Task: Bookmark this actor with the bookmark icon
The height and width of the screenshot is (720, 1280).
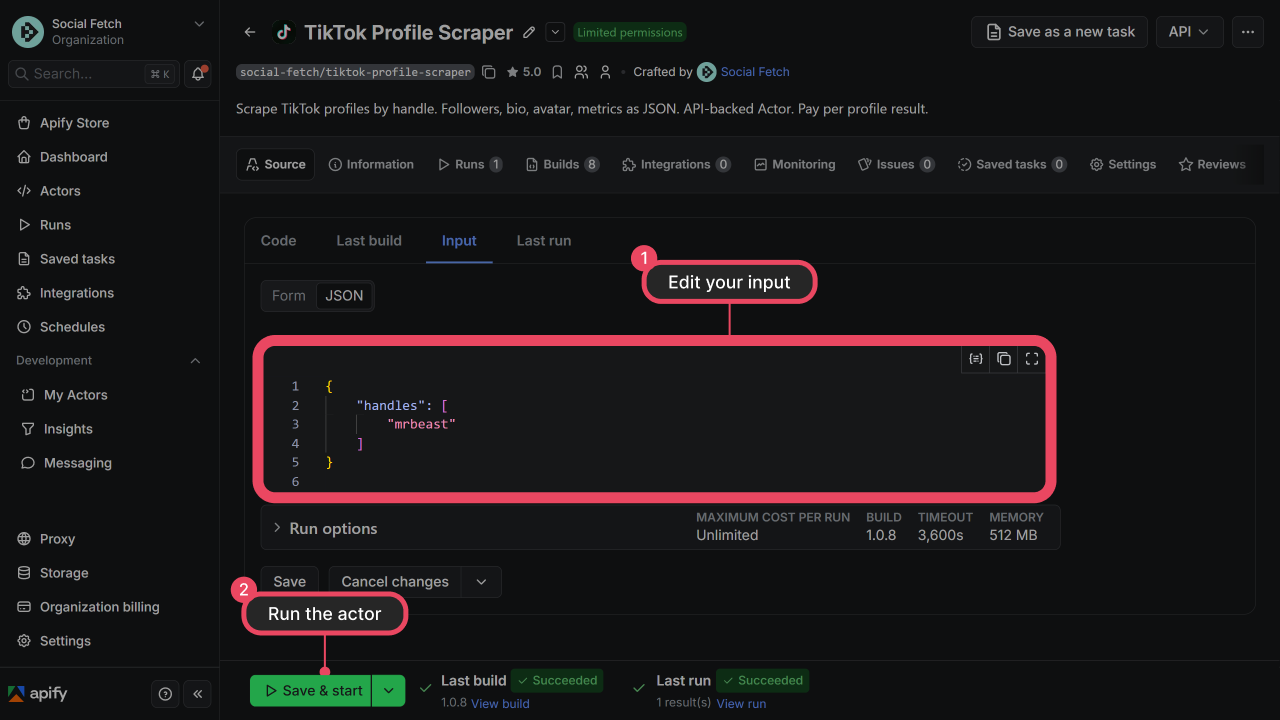Action: click(557, 72)
